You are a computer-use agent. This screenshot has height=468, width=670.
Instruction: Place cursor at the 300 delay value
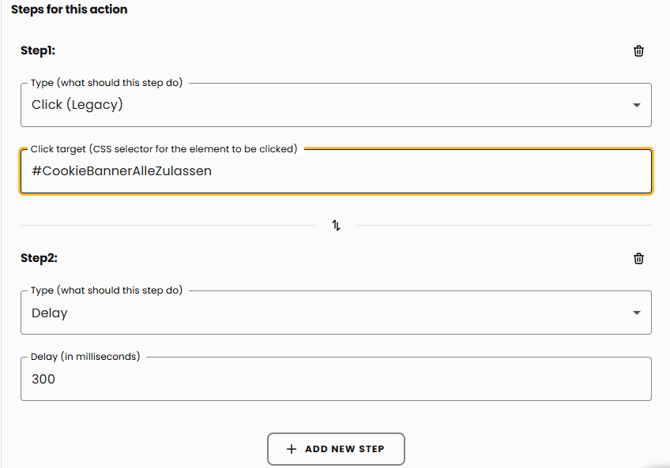click(x=43, y=379)
